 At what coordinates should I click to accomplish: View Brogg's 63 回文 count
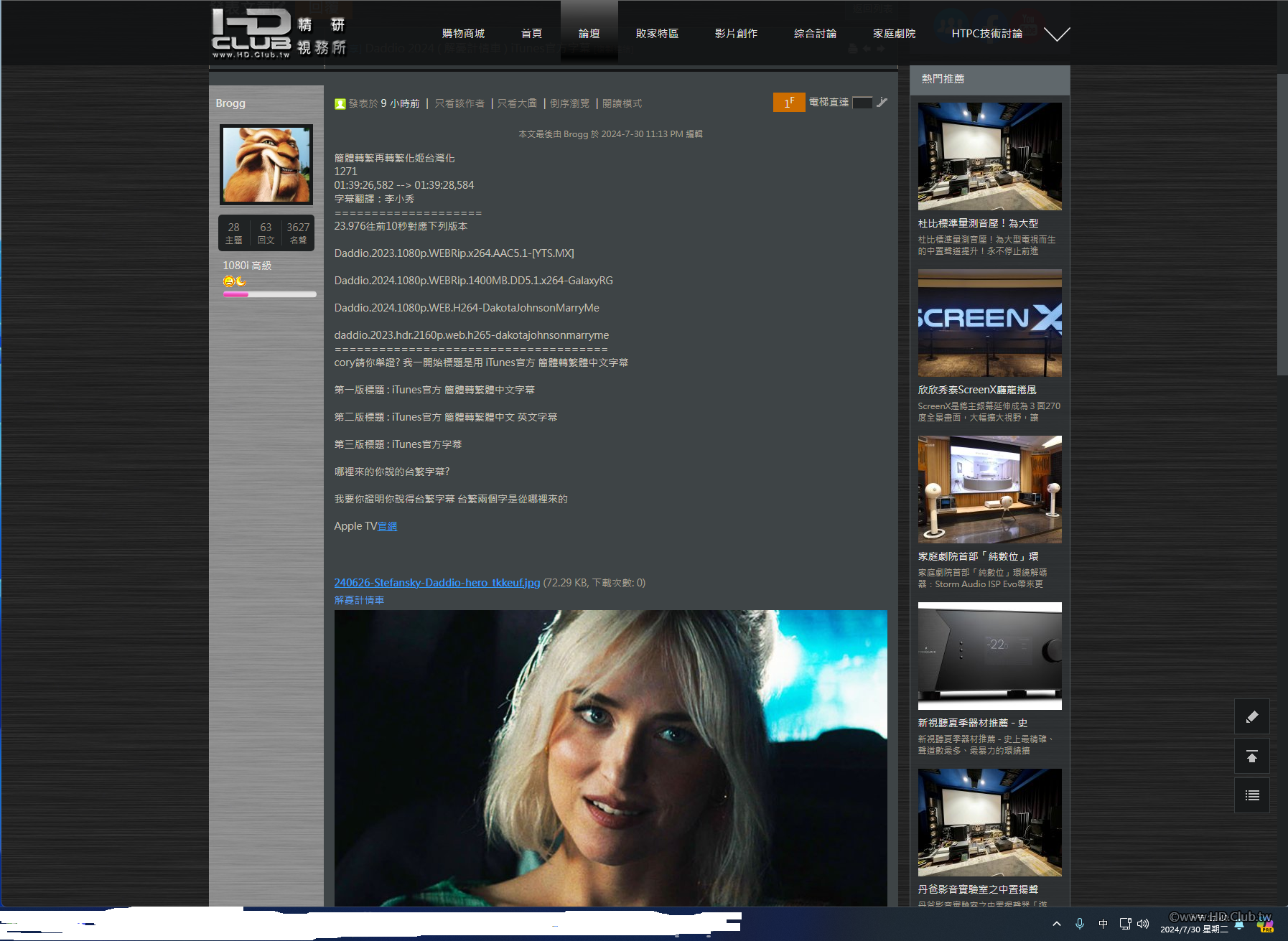click(x=266, y=233)
